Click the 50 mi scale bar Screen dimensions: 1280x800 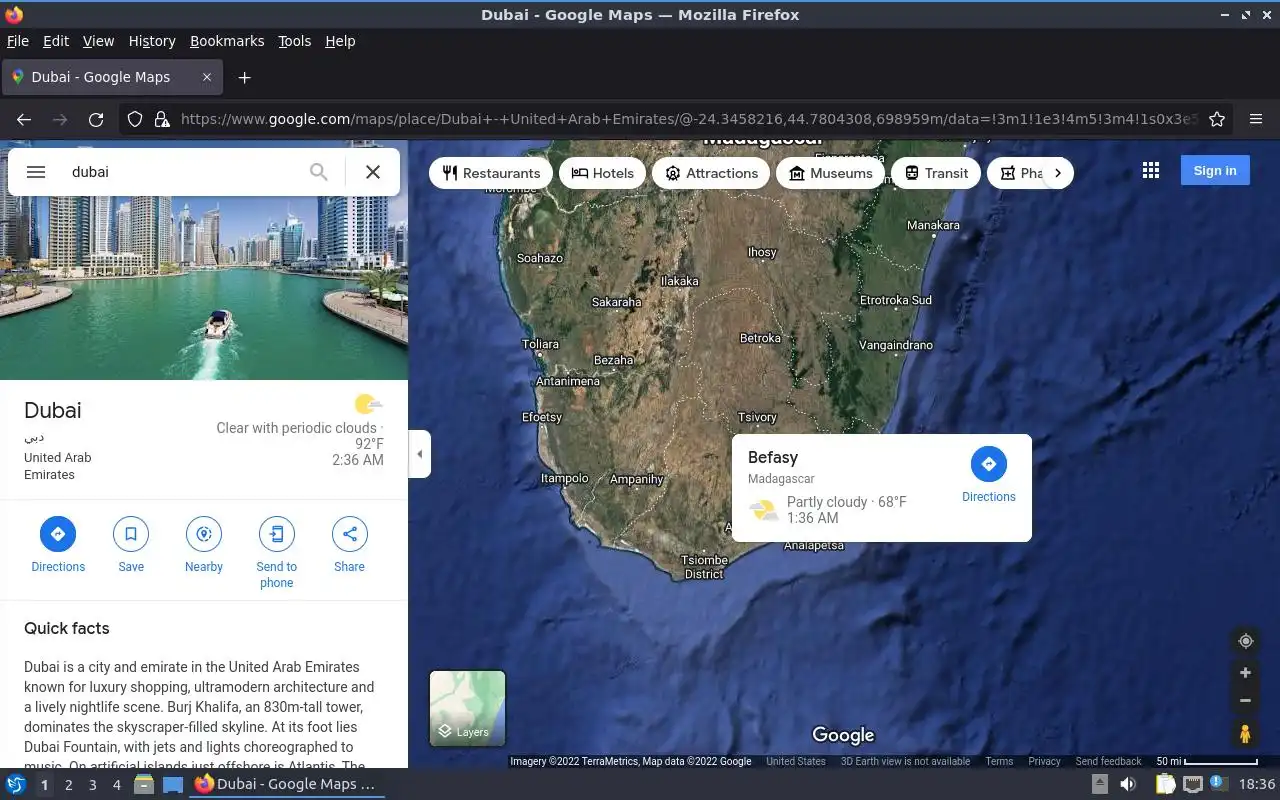[1207, 762]
